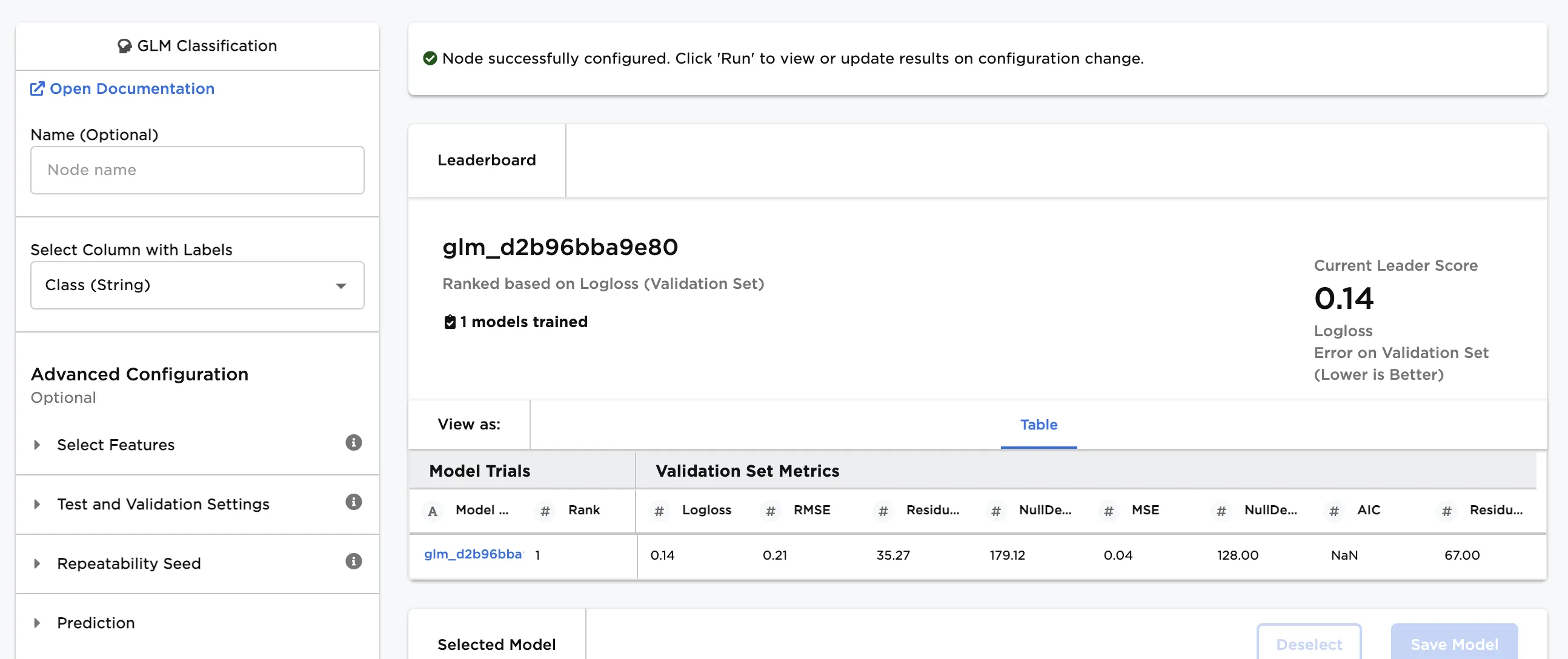This screenshot has height=659, width=1568.
Task: Sort by the Logloss column header
Action: (706, 511)
